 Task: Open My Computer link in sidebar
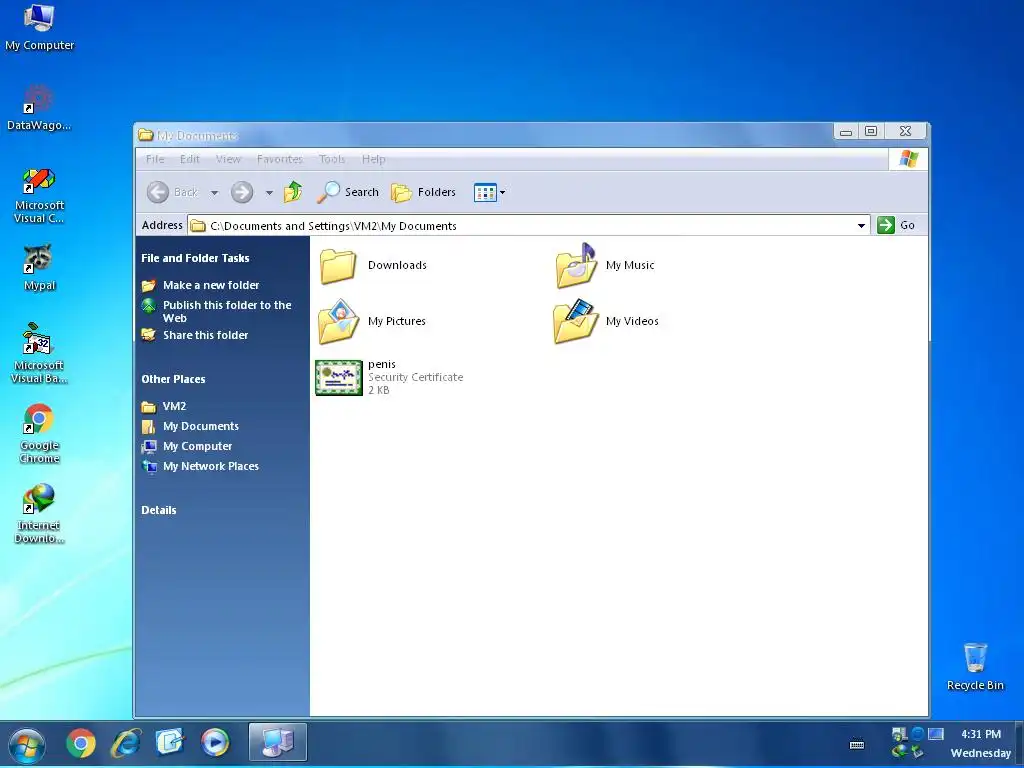click(197, 446)
